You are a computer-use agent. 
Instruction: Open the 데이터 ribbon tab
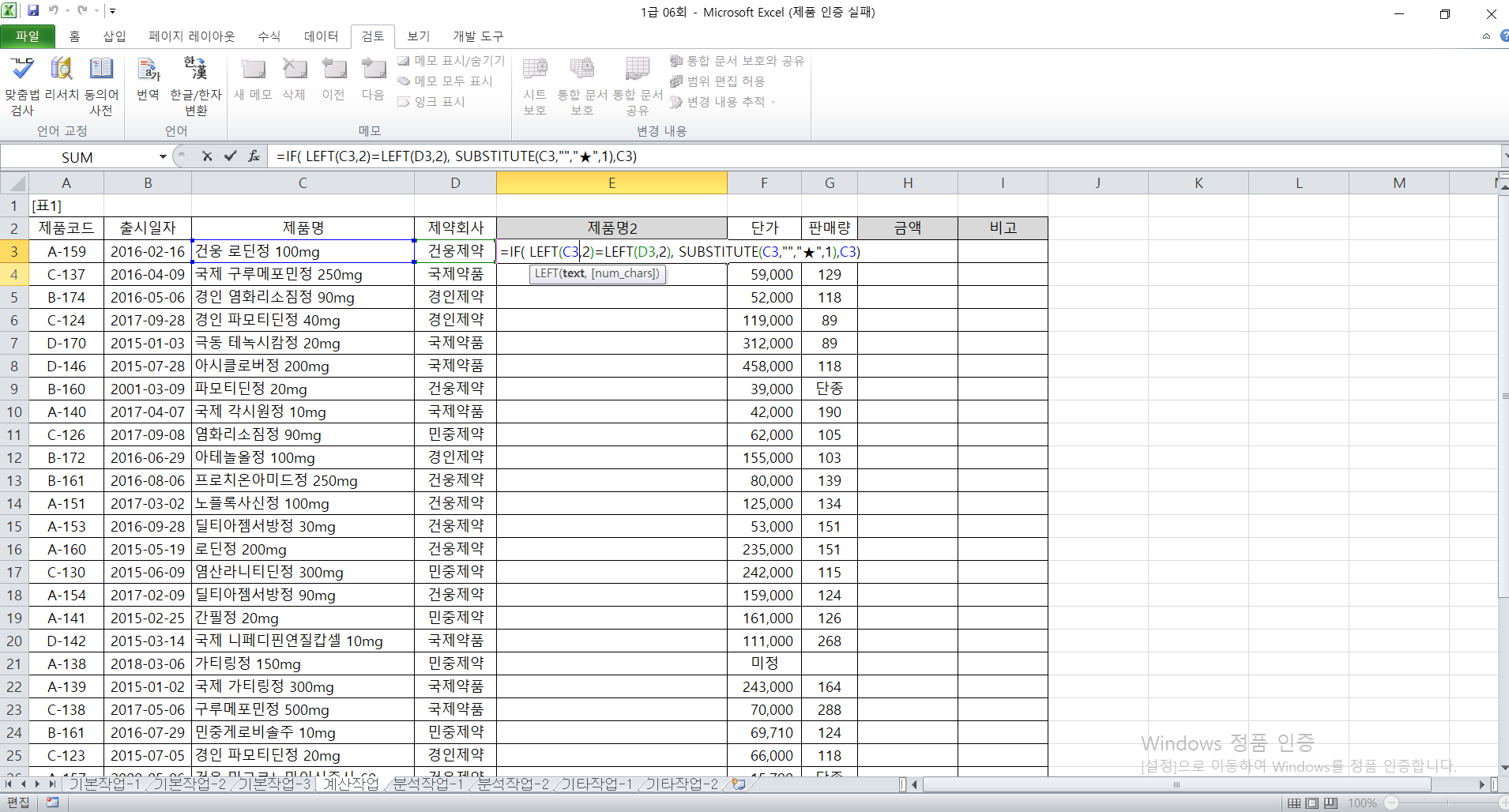coord(321,36)
